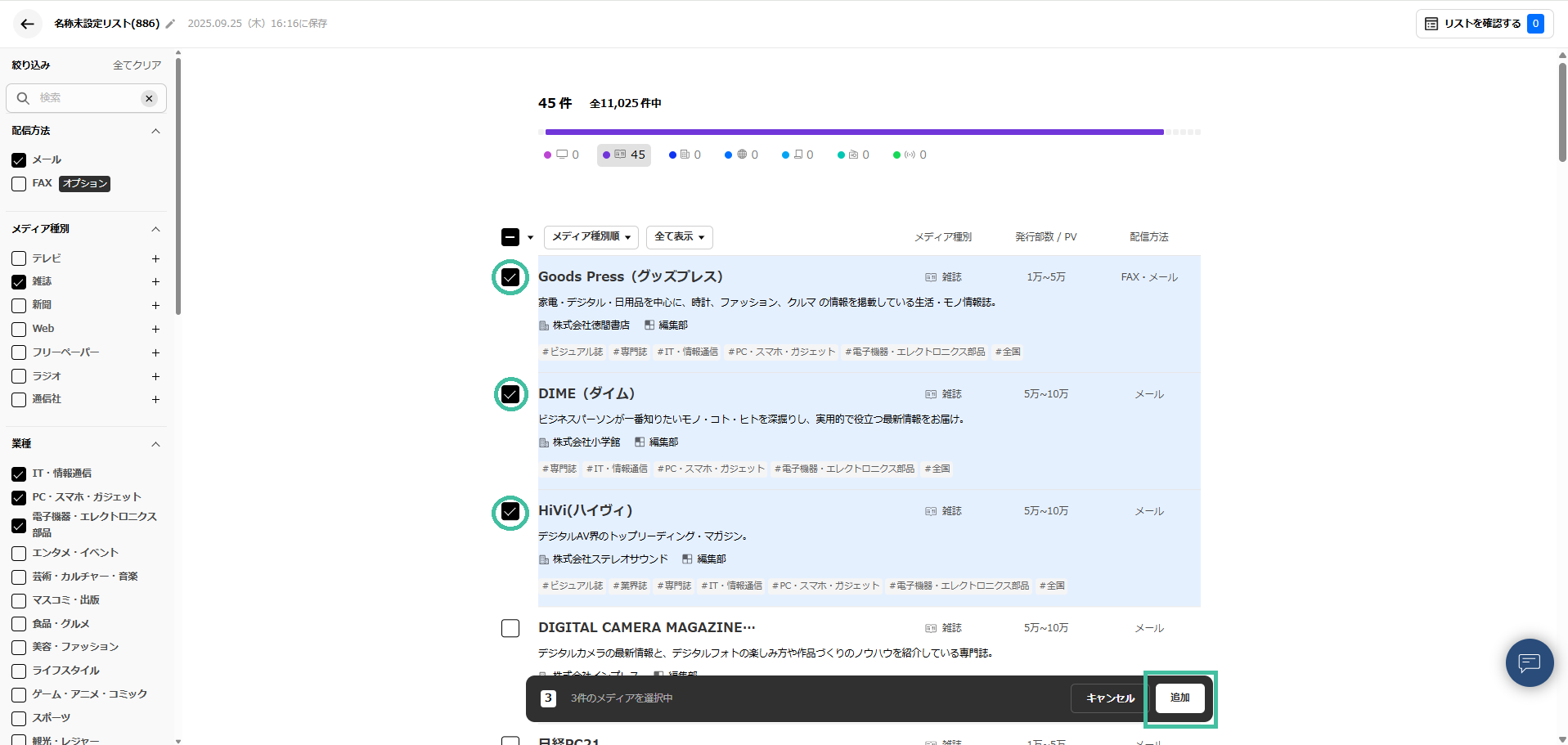This screenshot has width=1568, height=745.
Task: Check the DIGITAL CAMERA MAGAZINE checkbox
Action: [x=510, y=628]
